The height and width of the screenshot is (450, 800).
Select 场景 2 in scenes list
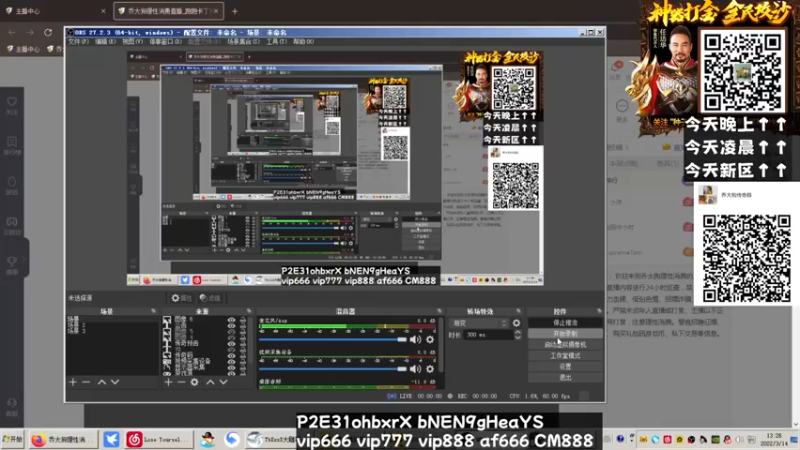click(74, 325)
